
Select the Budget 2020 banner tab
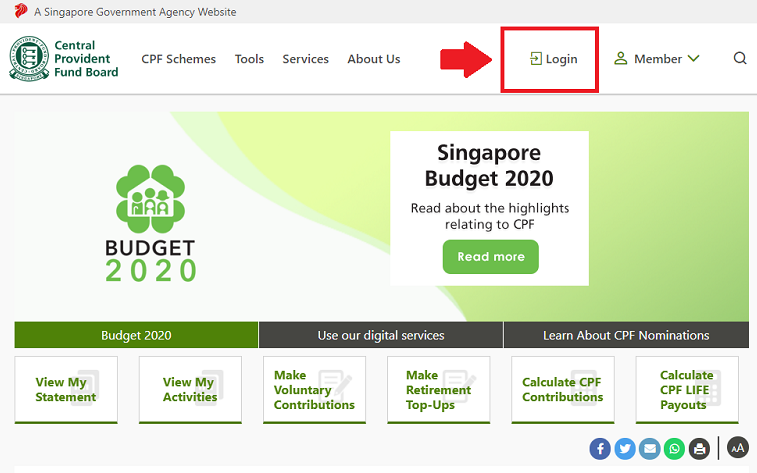[136, 335]
